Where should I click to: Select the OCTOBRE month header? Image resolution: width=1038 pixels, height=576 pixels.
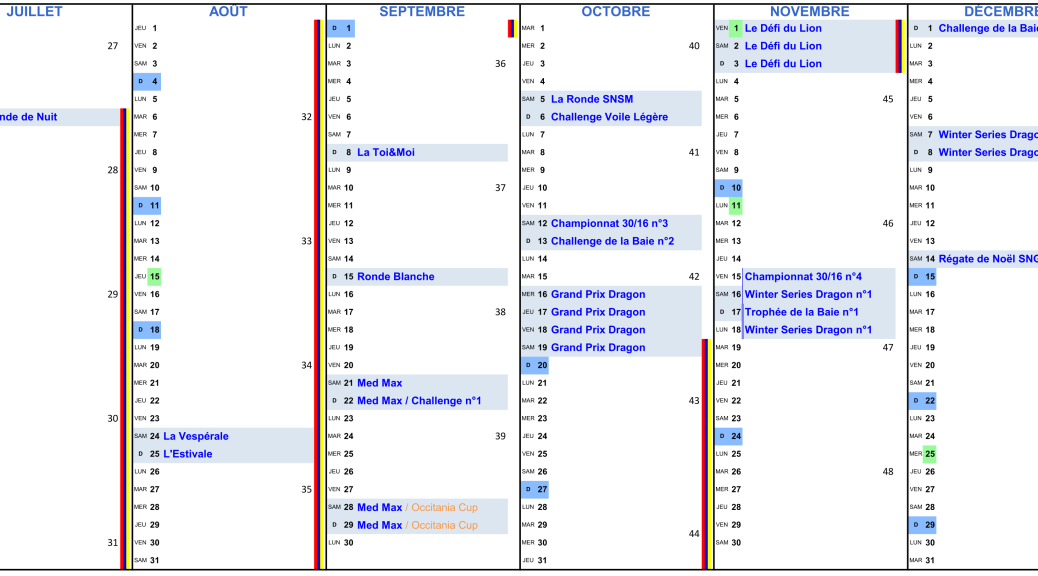point(616,11)
